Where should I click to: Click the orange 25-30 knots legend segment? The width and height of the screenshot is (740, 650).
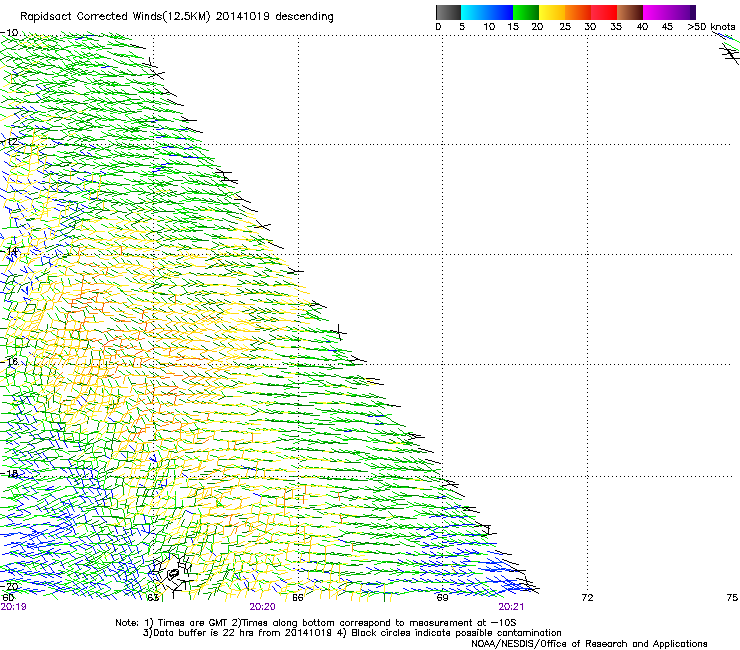(x=578, y=12)
